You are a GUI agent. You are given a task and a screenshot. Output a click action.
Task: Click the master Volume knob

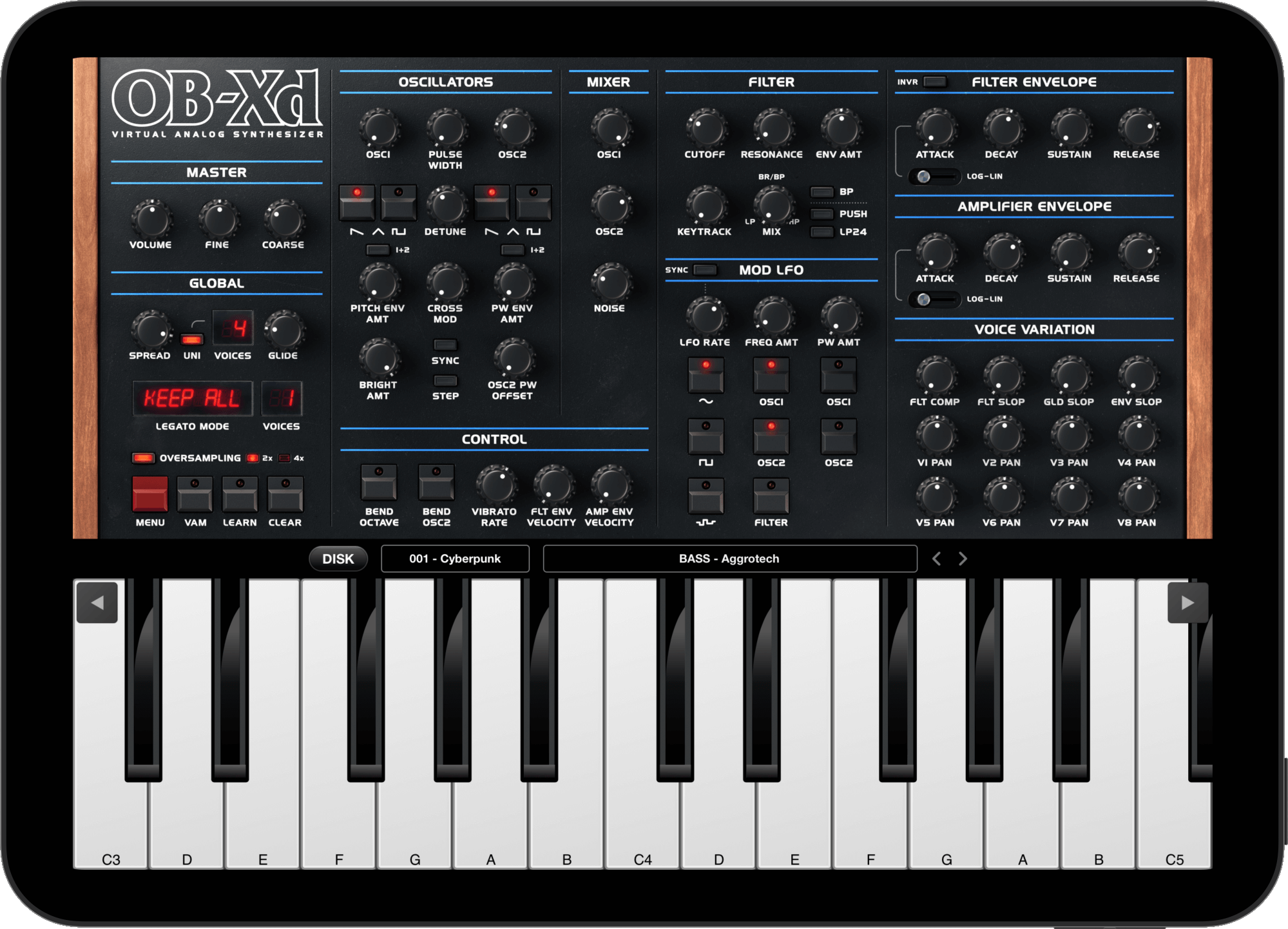pyautogui.click(x=151, y=219)
